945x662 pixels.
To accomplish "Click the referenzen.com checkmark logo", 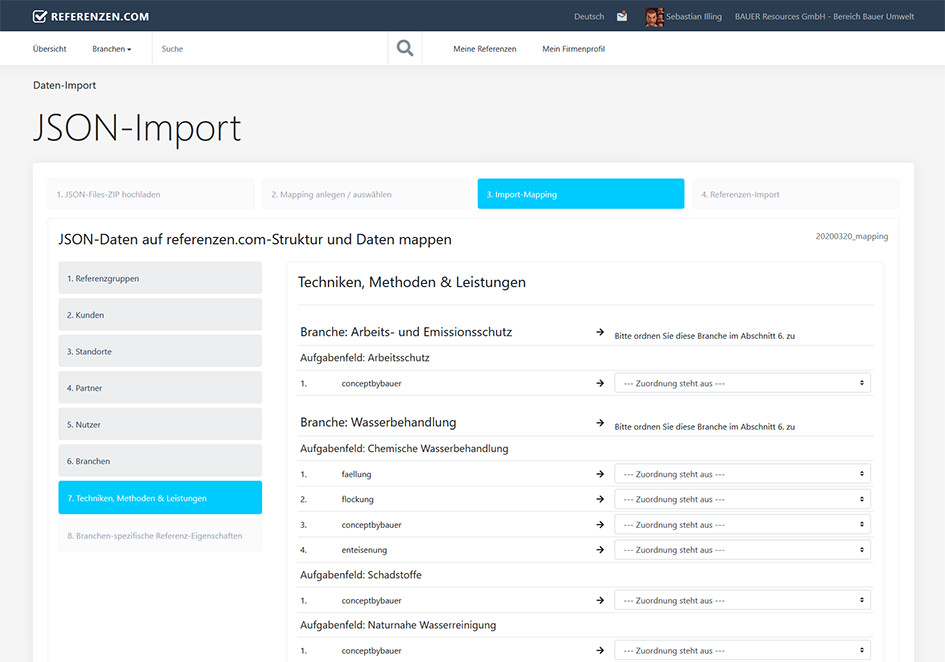I will (x=40, y=16).
